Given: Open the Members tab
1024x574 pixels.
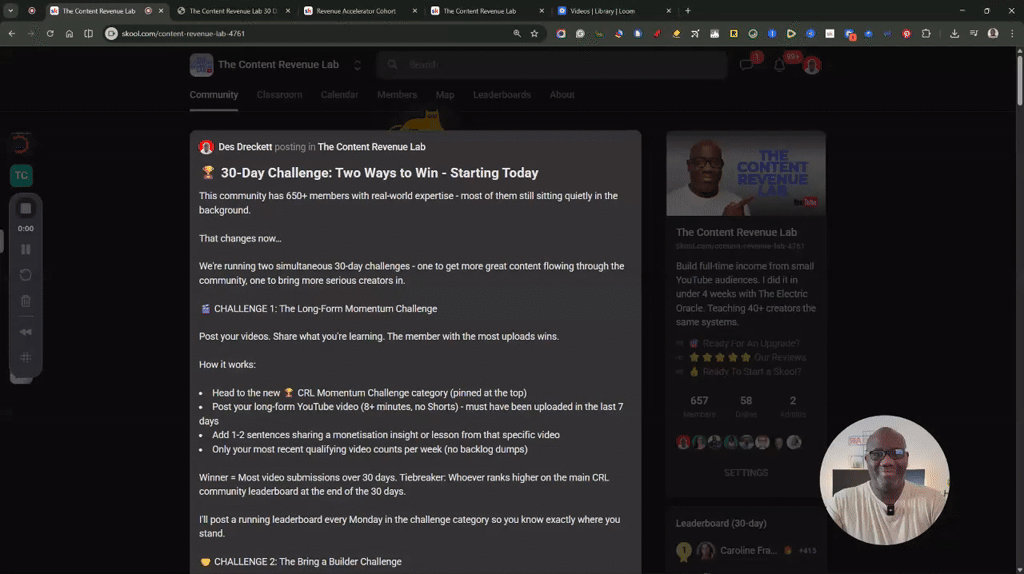Looking at the screenshot, I should coord(396,95).
